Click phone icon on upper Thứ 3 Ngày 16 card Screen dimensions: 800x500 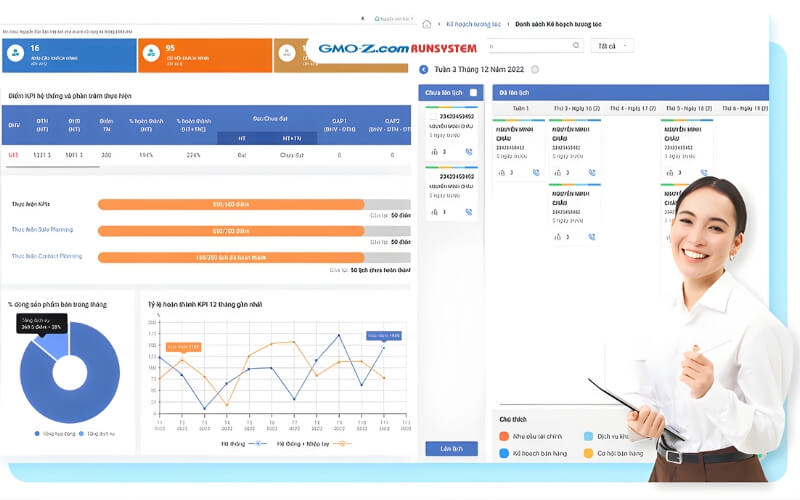click(592, 172)
